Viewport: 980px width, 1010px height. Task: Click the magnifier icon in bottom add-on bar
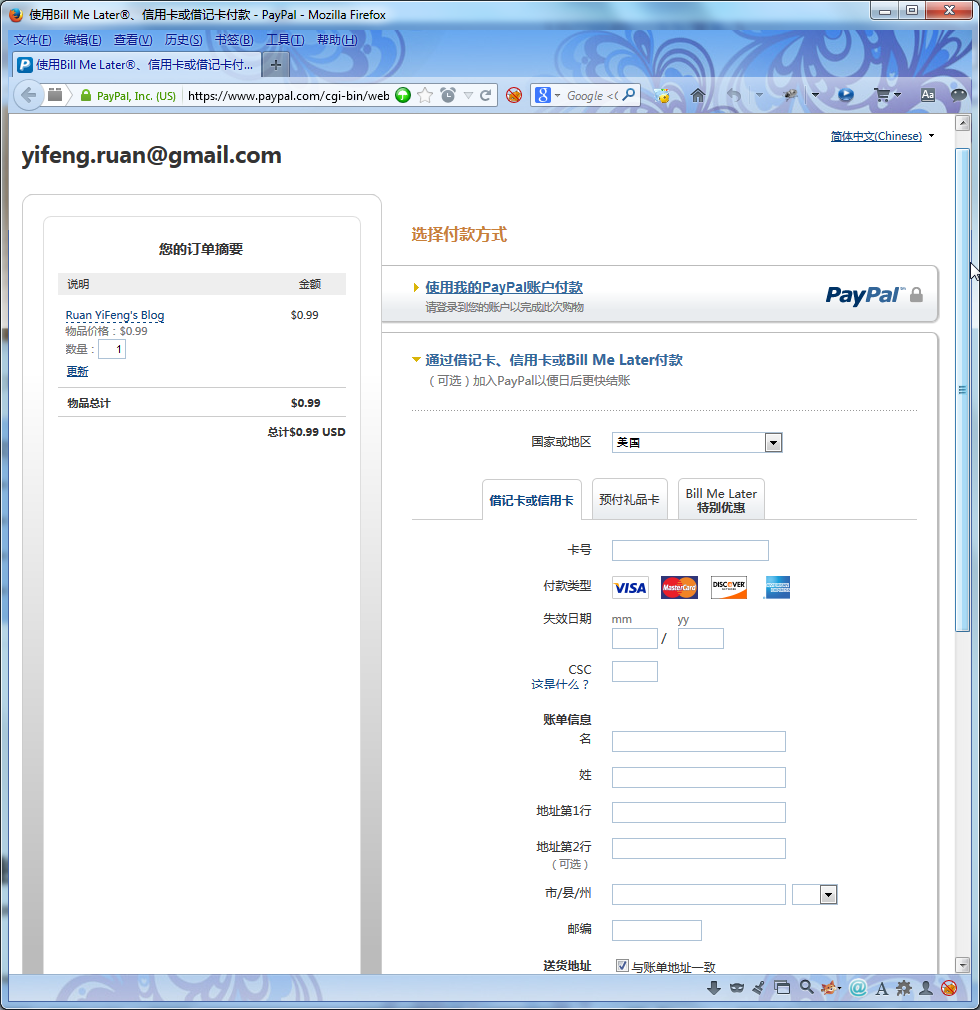tap(807, 987)
